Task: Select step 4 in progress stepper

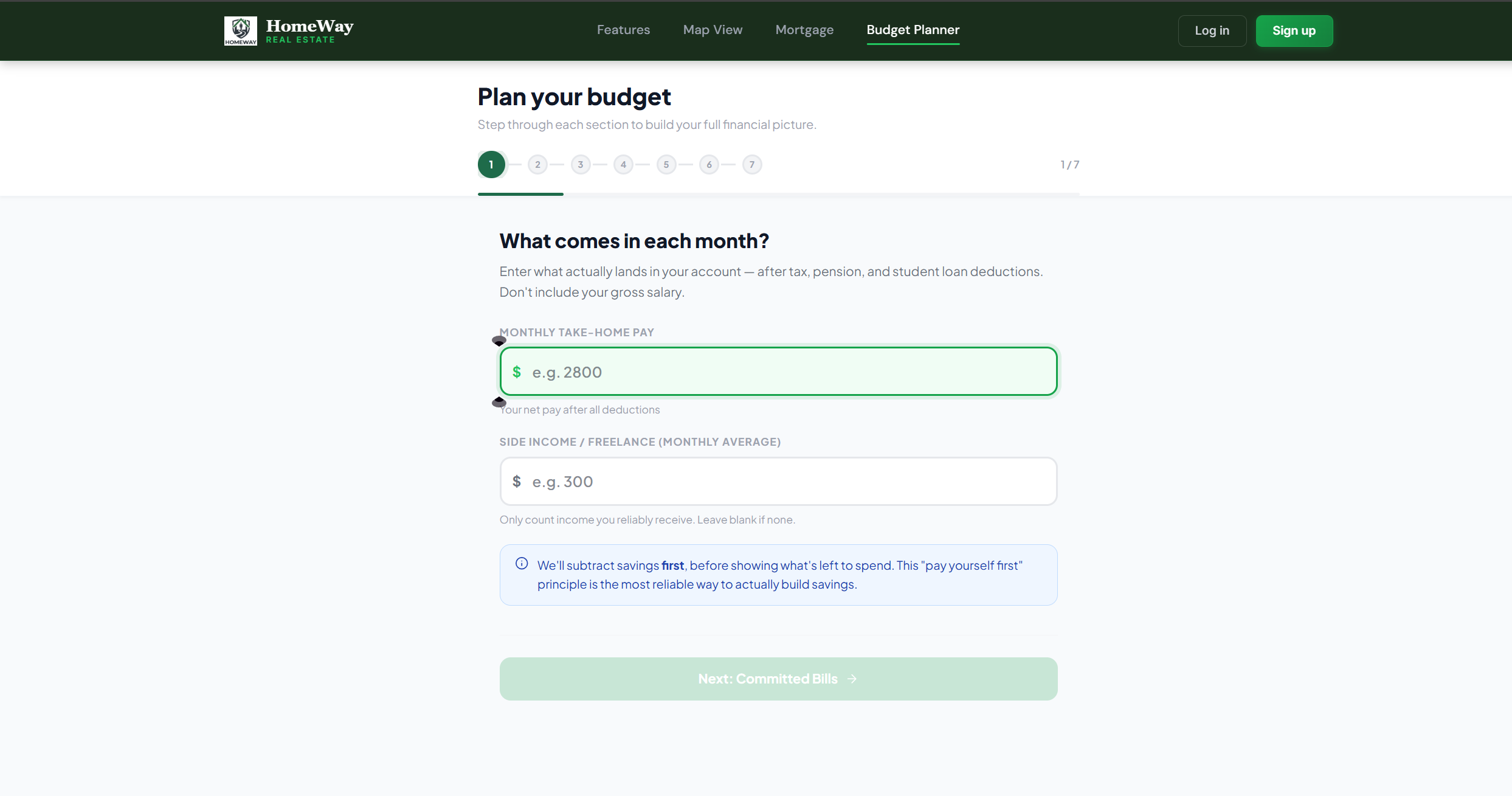Action: pyautogui.click(x=623, y=165)
